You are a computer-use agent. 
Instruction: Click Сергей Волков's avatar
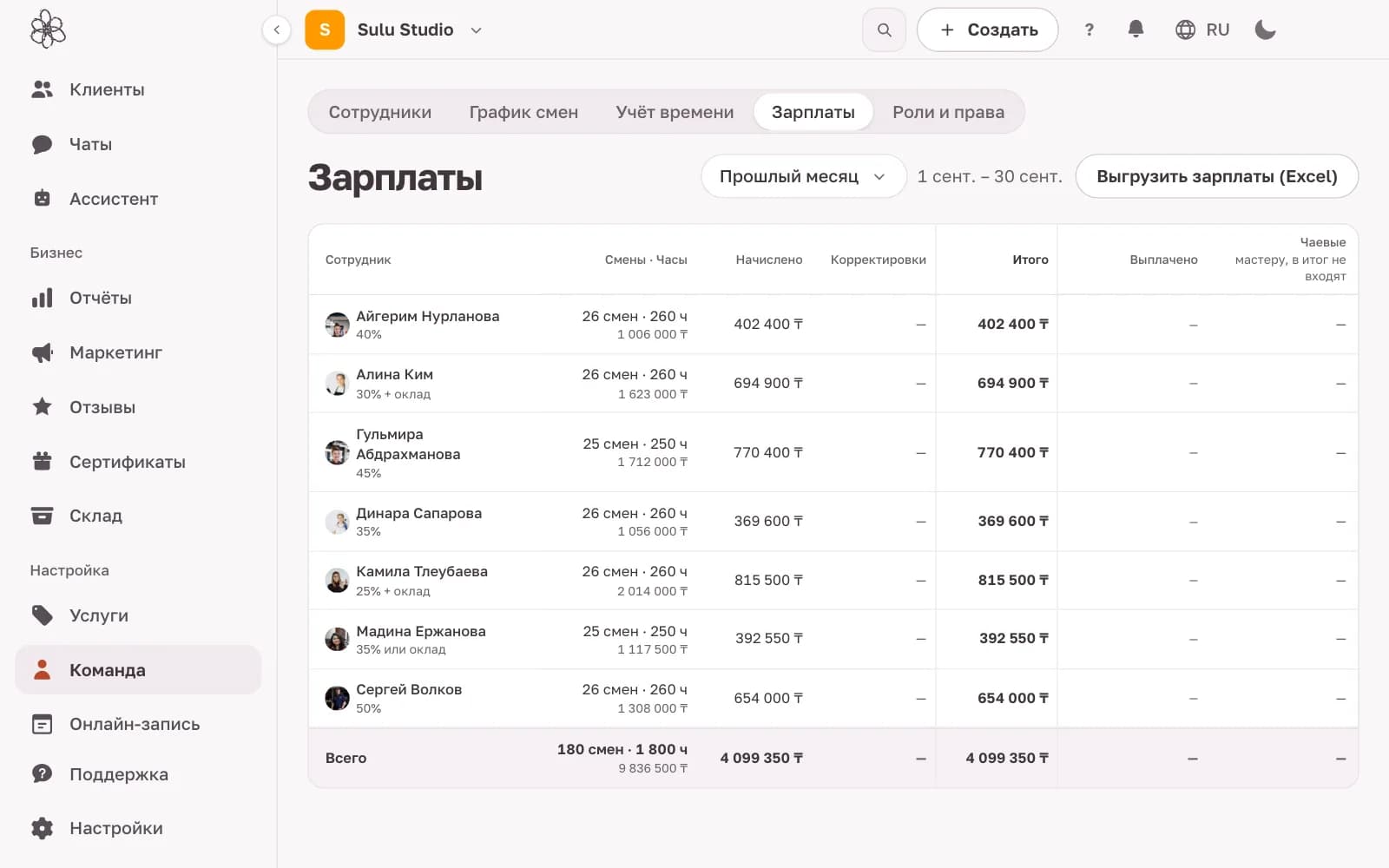pyautogui.click(x=337, y=698)
